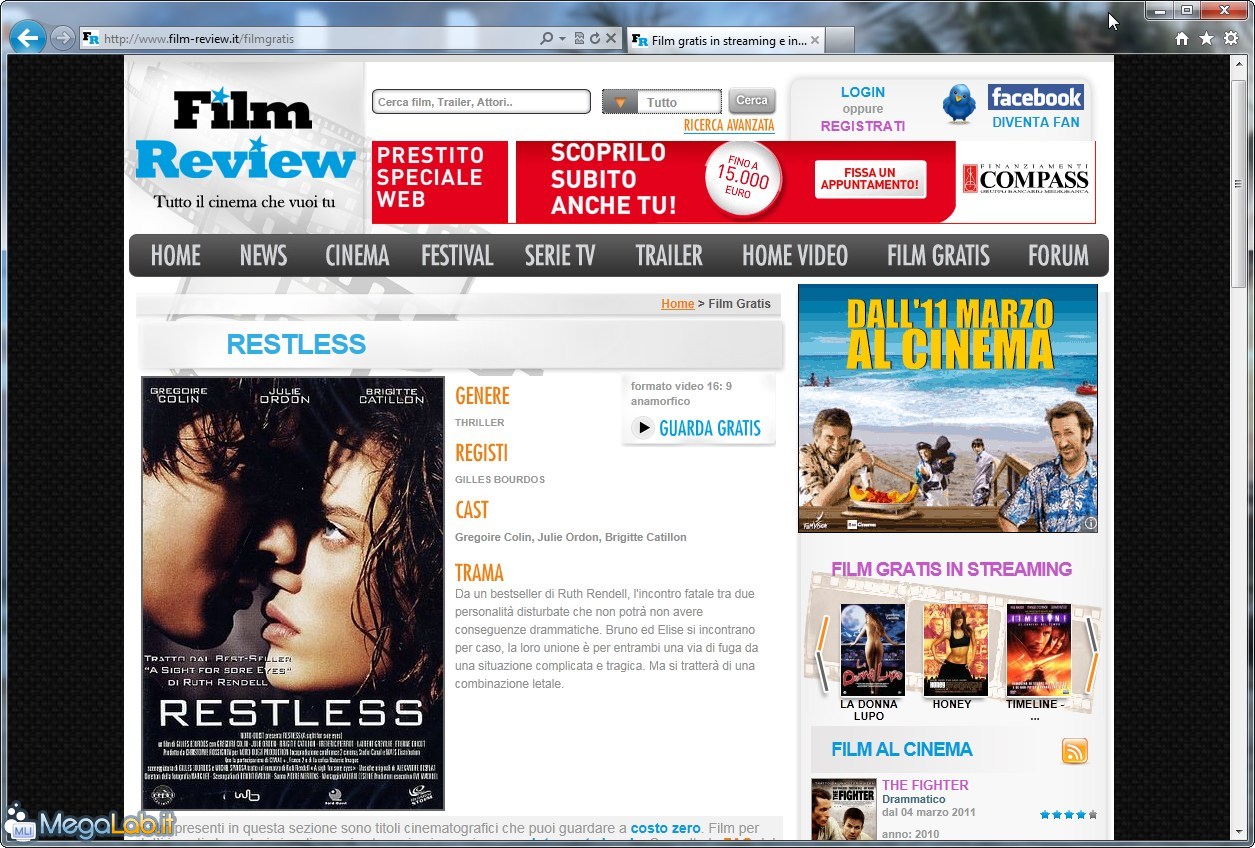
Task: Click the REGISTRATI link
Action: click(862, 126)
